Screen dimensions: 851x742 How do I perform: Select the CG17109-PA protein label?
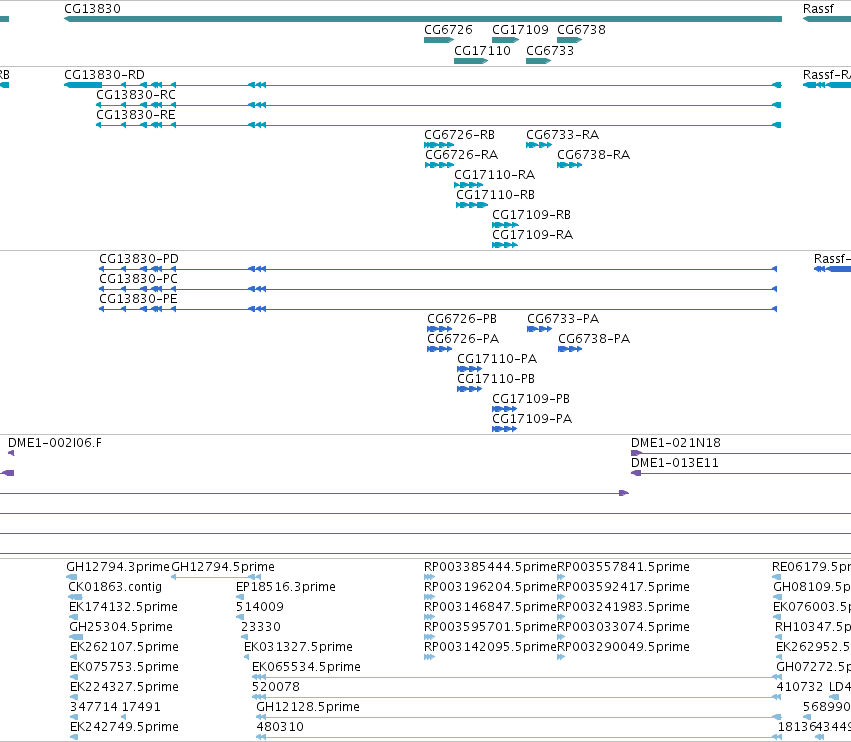click(x=532, y=418)
